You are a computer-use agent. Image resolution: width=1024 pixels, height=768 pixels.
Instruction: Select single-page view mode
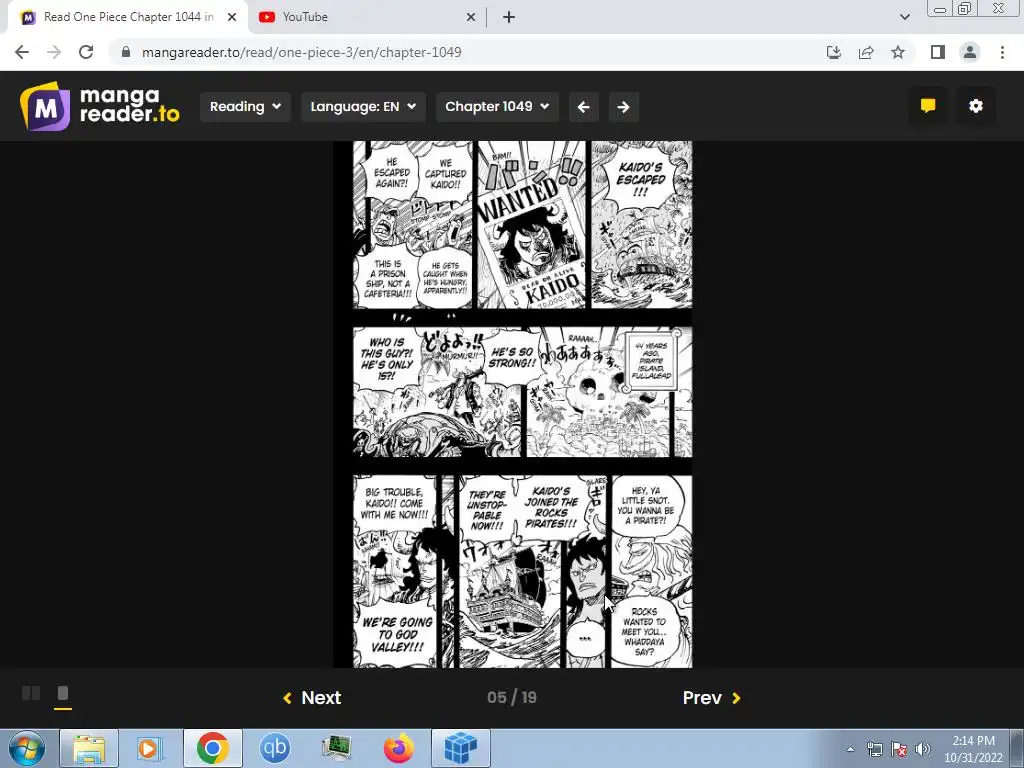point(63,693)
